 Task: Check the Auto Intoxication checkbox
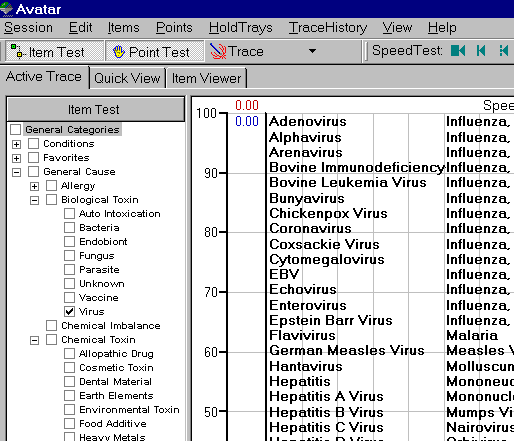point(69,213)
